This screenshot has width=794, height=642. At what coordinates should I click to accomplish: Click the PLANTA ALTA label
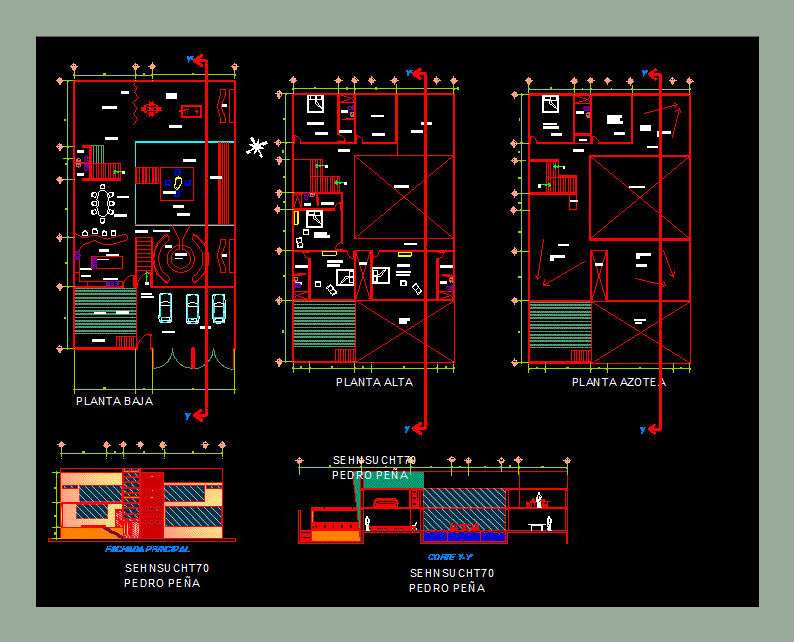(x=374, y=382)
